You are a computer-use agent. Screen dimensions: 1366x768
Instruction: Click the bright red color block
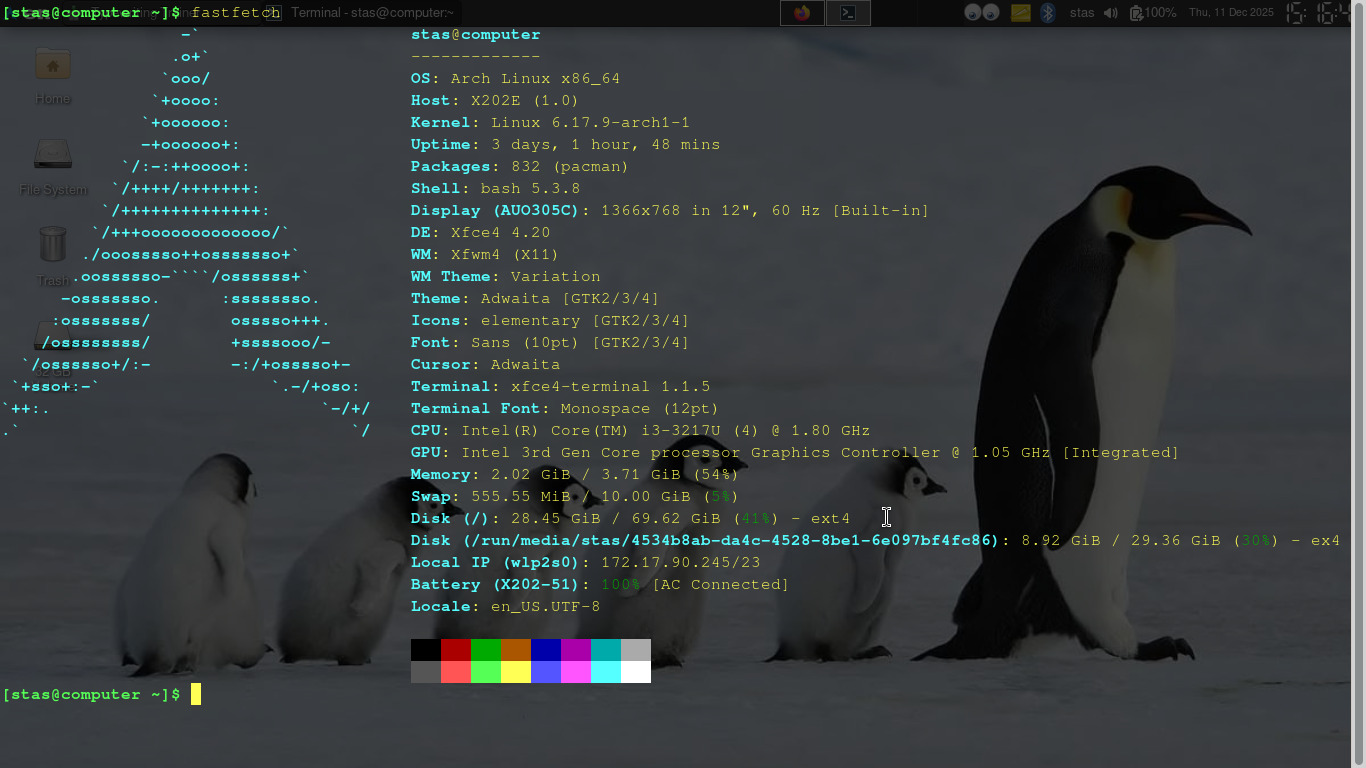coord(456,672)
